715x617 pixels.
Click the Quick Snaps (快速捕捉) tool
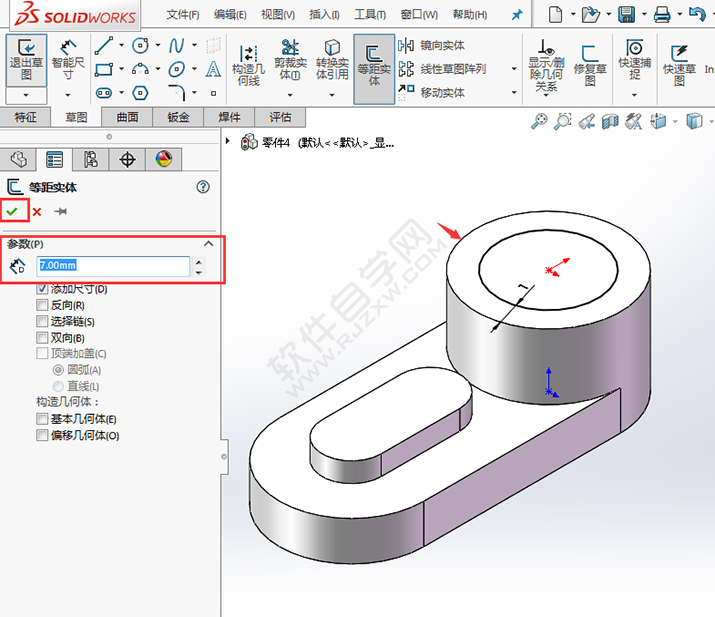point(634,59)
